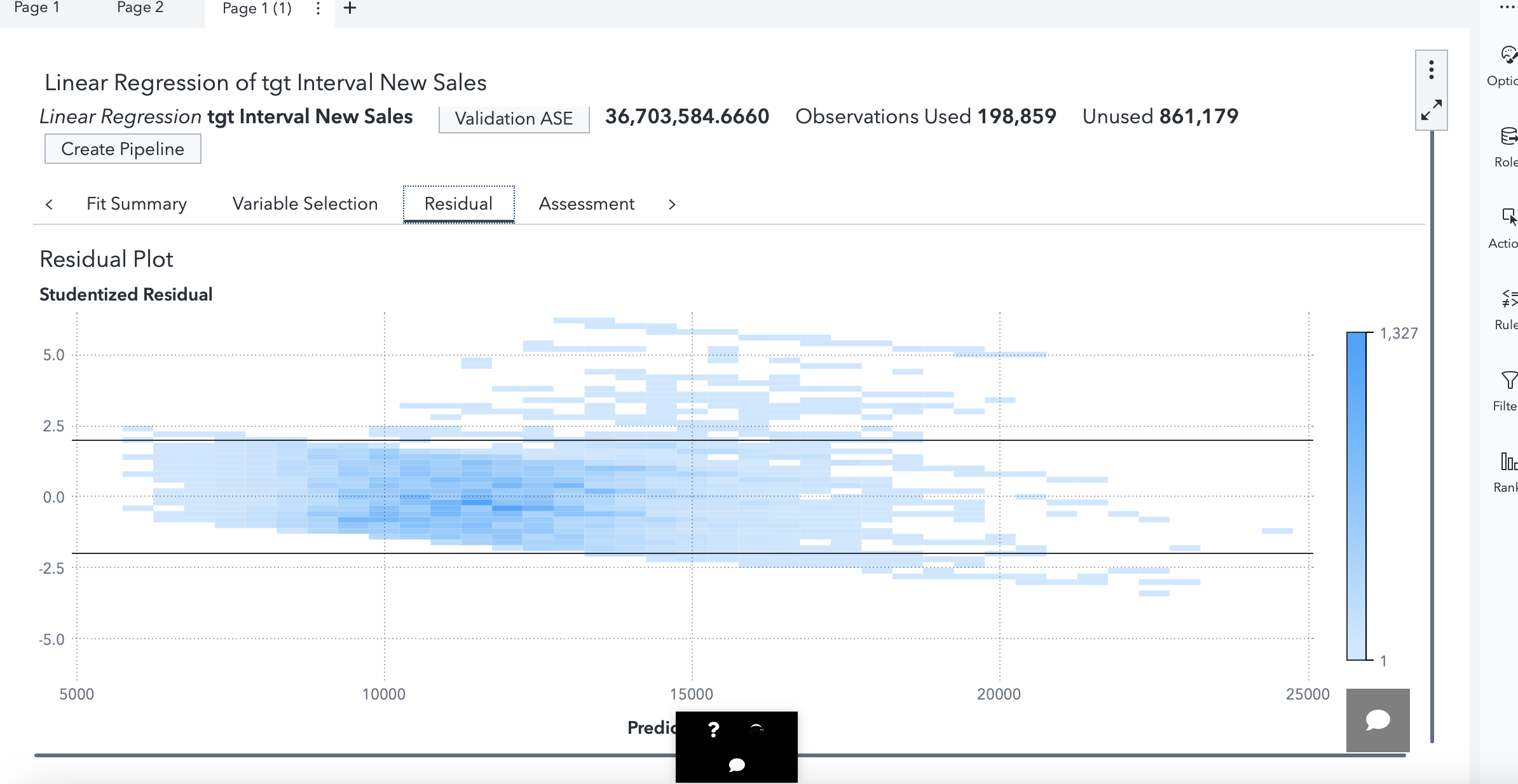Open Page 1 (1) tab options menu
The image size is (1518, 784).
point(318,8)
